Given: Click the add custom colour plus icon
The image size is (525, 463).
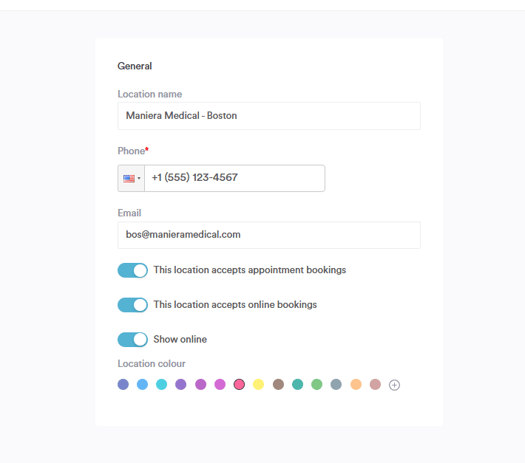Looking at the screenshot, I should 394,385.
